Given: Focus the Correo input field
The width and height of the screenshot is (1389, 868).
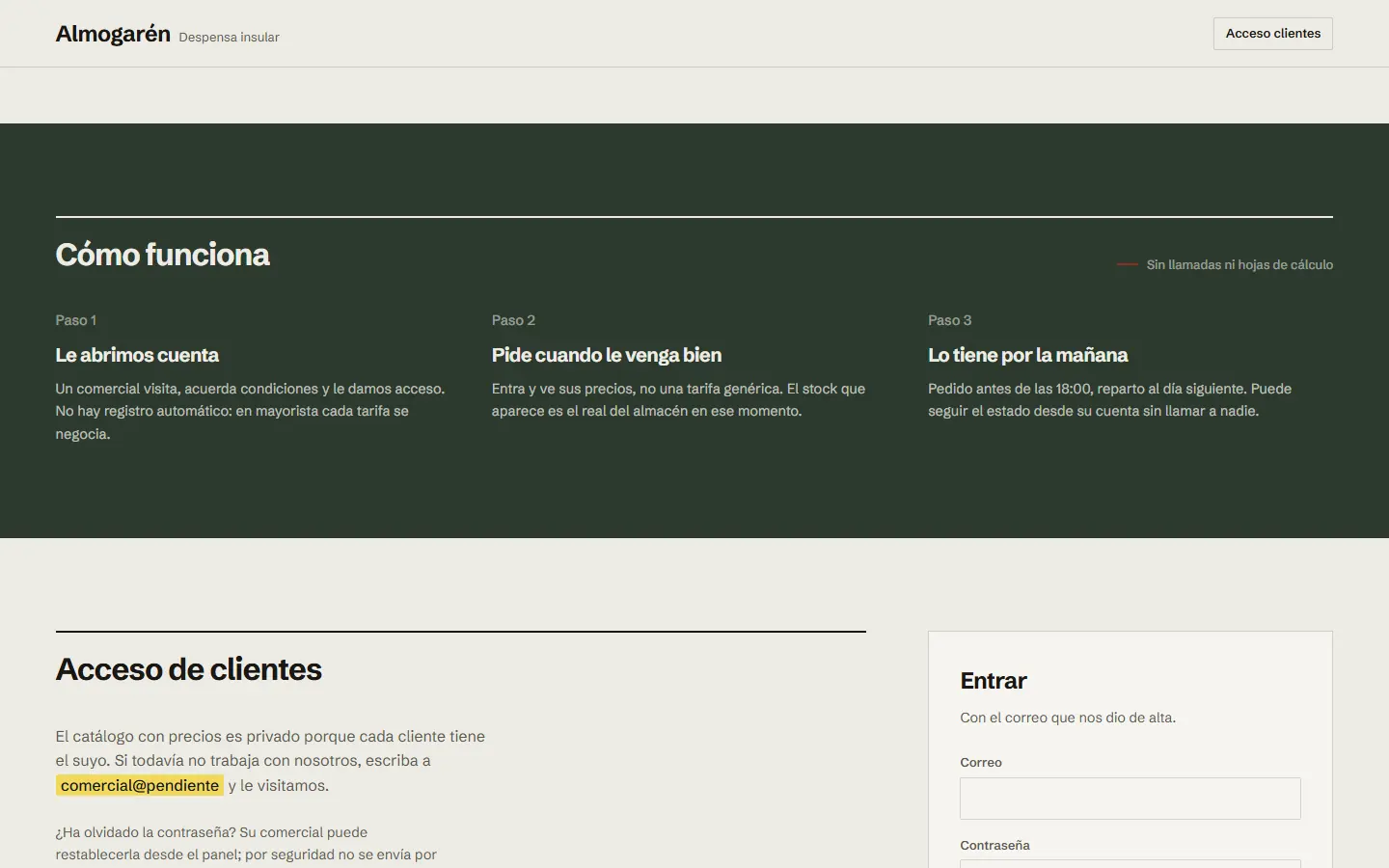Looking at the screenshot, I should pyautogui.click(x=1130, y=799).
